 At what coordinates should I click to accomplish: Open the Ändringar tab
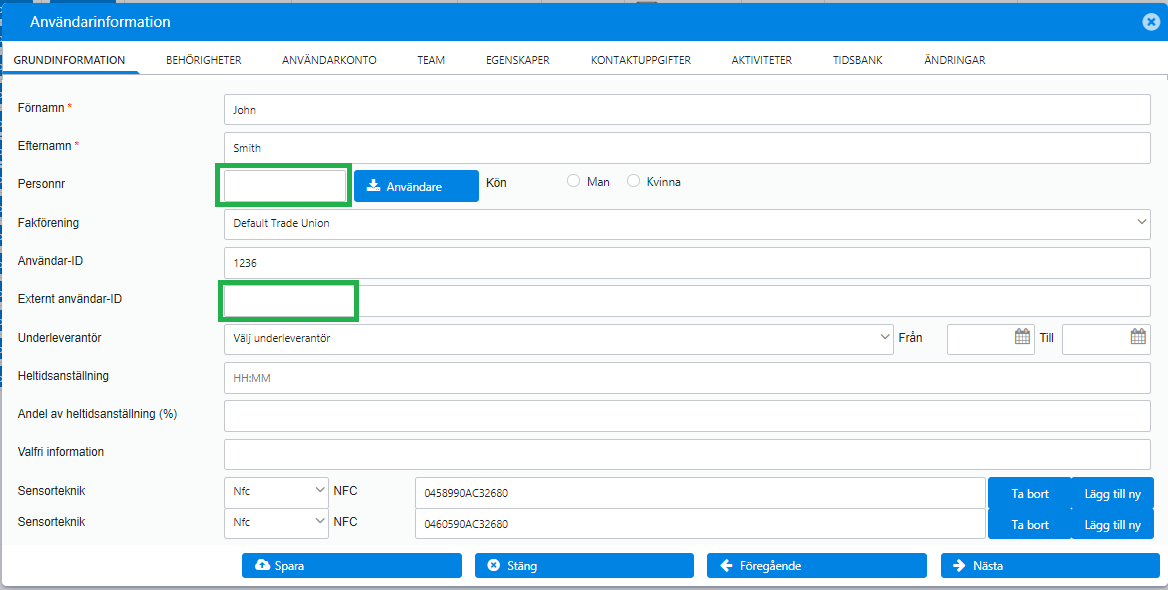(x=955, y=60)
